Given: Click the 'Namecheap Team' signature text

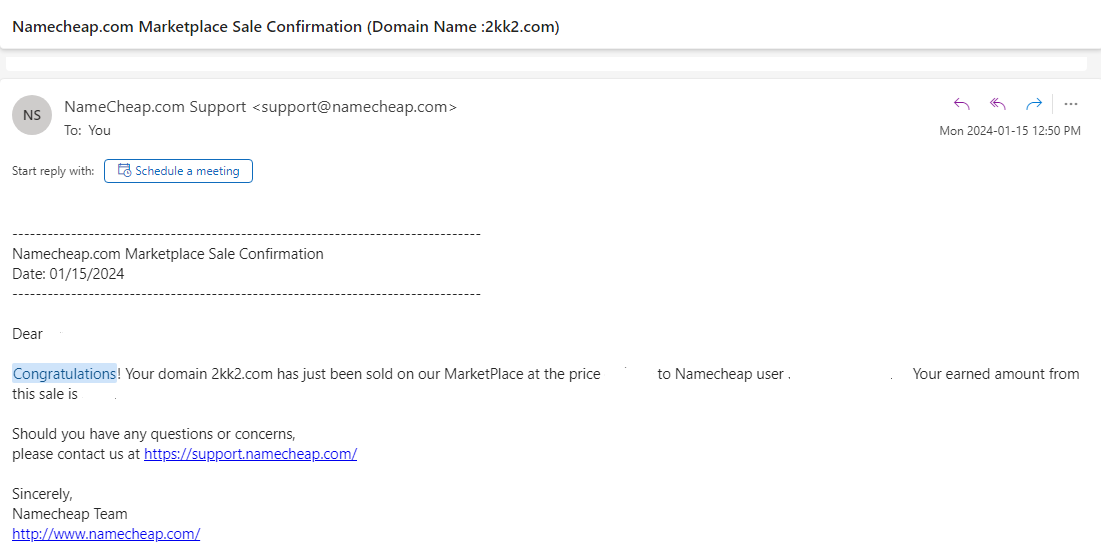Looking at the screenshot, I should tap(70, 514).
